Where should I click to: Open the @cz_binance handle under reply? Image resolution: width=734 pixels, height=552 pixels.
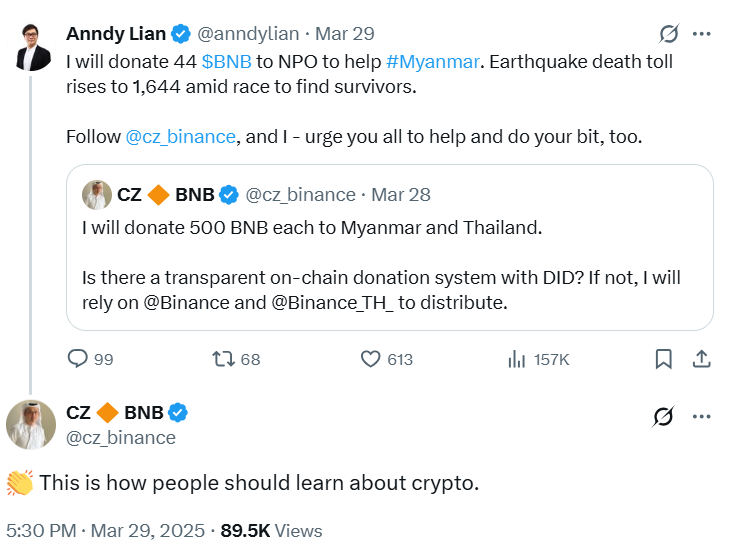(121, 437)
